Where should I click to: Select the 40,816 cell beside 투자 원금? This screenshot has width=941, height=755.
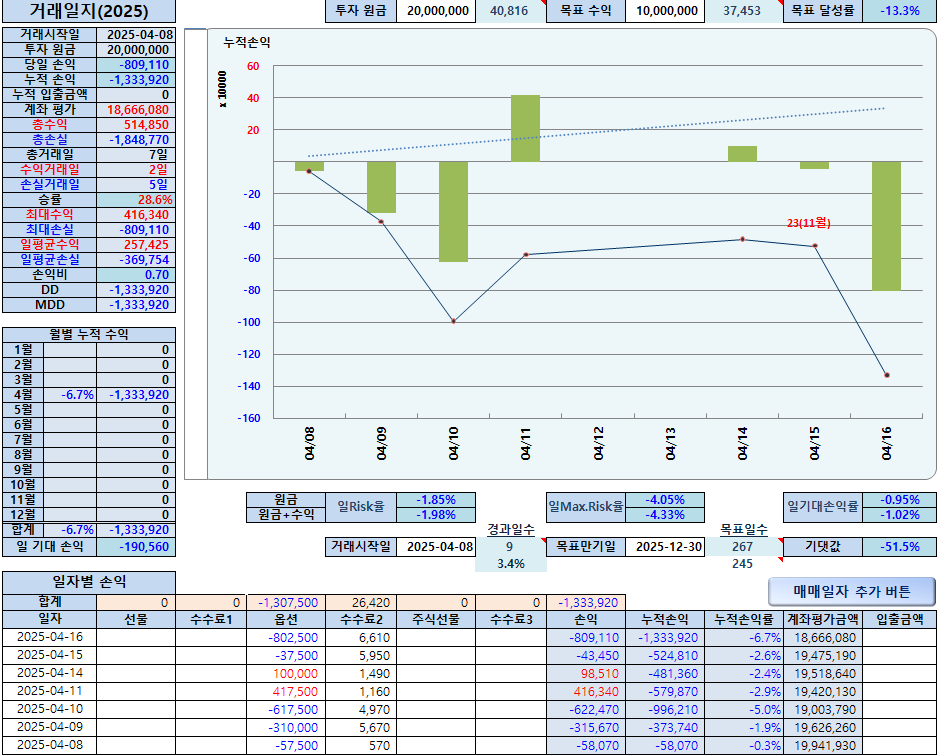[511, 11]
